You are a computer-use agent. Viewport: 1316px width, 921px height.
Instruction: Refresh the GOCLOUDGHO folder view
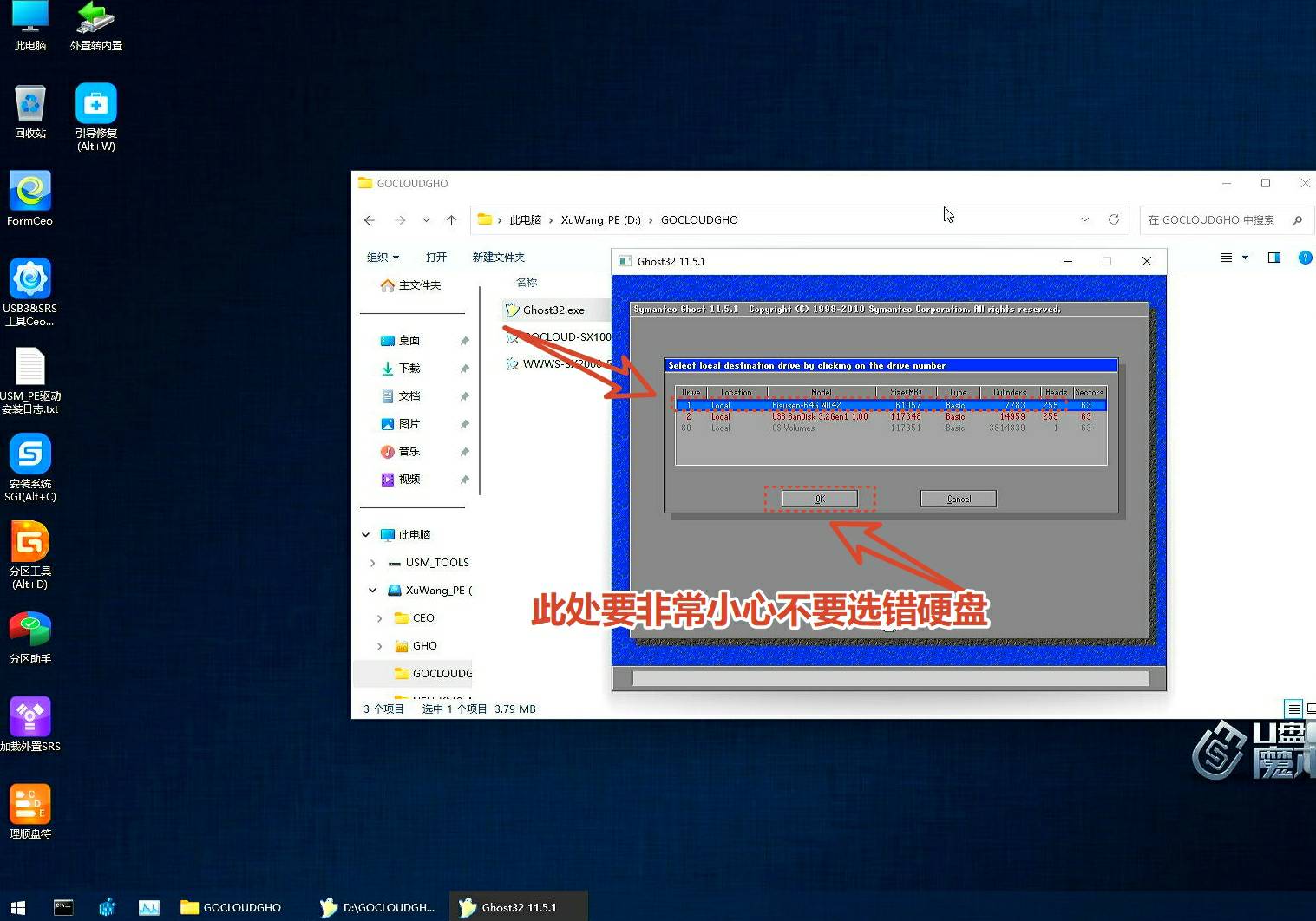pyautogui.click(x=1114, y=219)
